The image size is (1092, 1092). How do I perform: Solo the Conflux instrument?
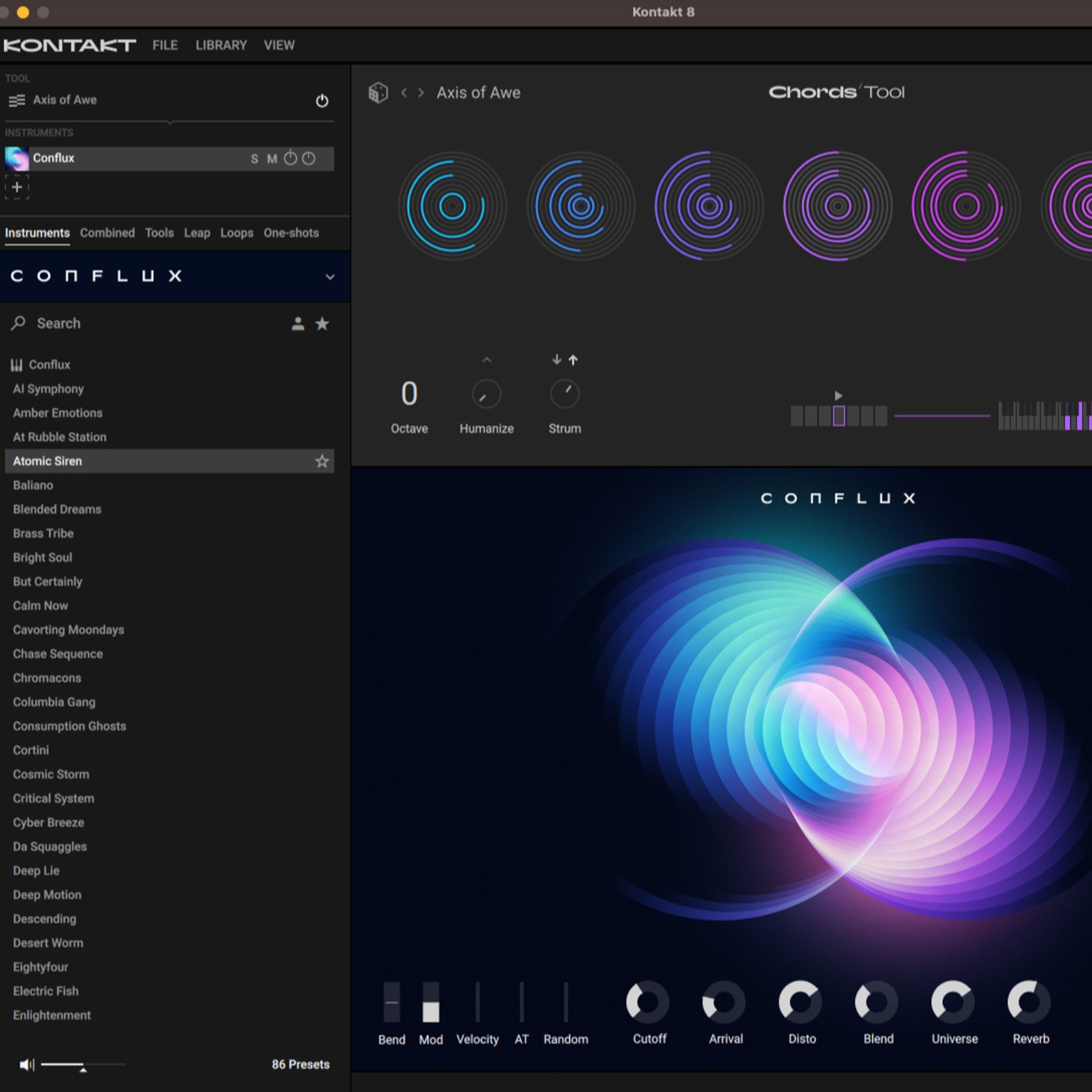[x=254, y=158]
